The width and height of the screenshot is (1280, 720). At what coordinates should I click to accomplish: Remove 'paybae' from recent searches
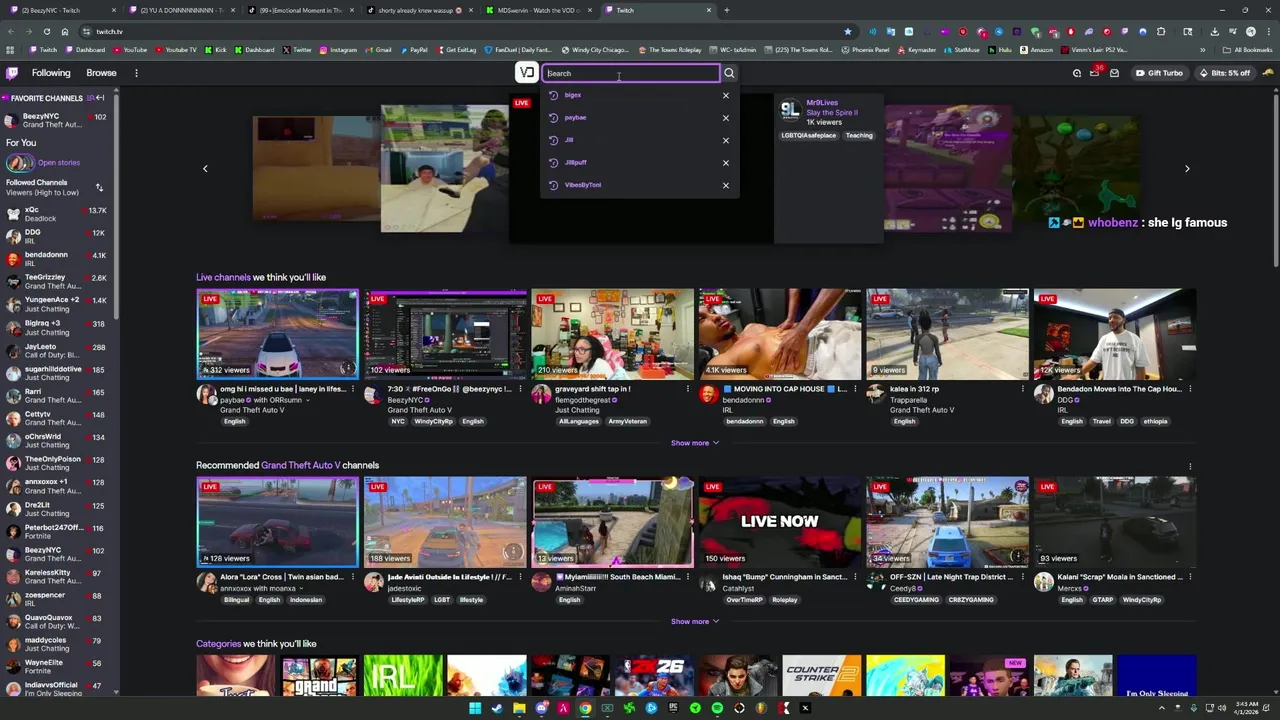click(726, 118)
